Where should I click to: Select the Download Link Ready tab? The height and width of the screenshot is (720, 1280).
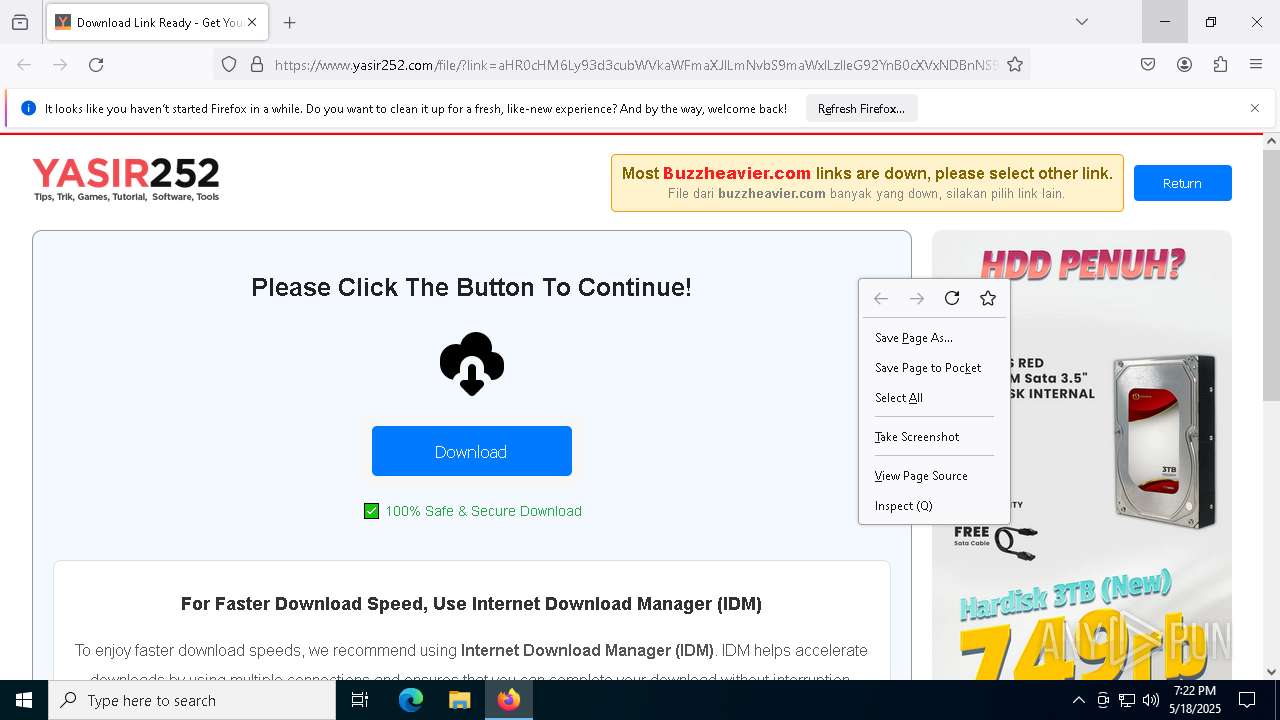coord(156,22)
